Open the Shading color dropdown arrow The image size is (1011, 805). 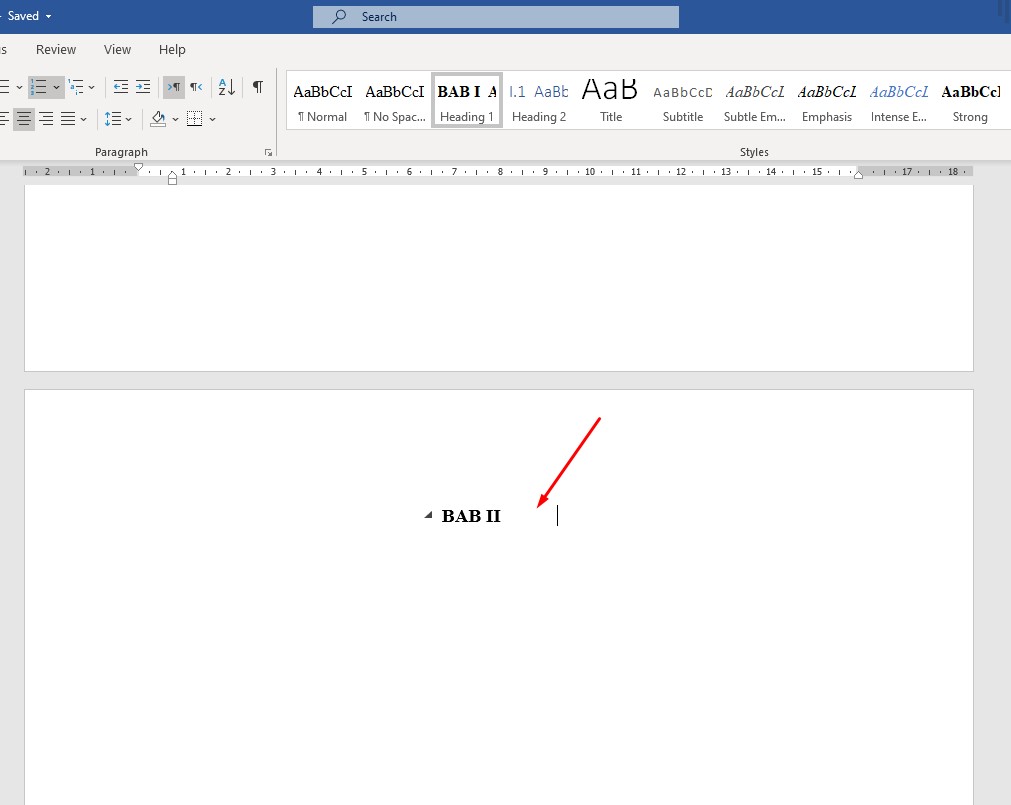tap(175, 119)
